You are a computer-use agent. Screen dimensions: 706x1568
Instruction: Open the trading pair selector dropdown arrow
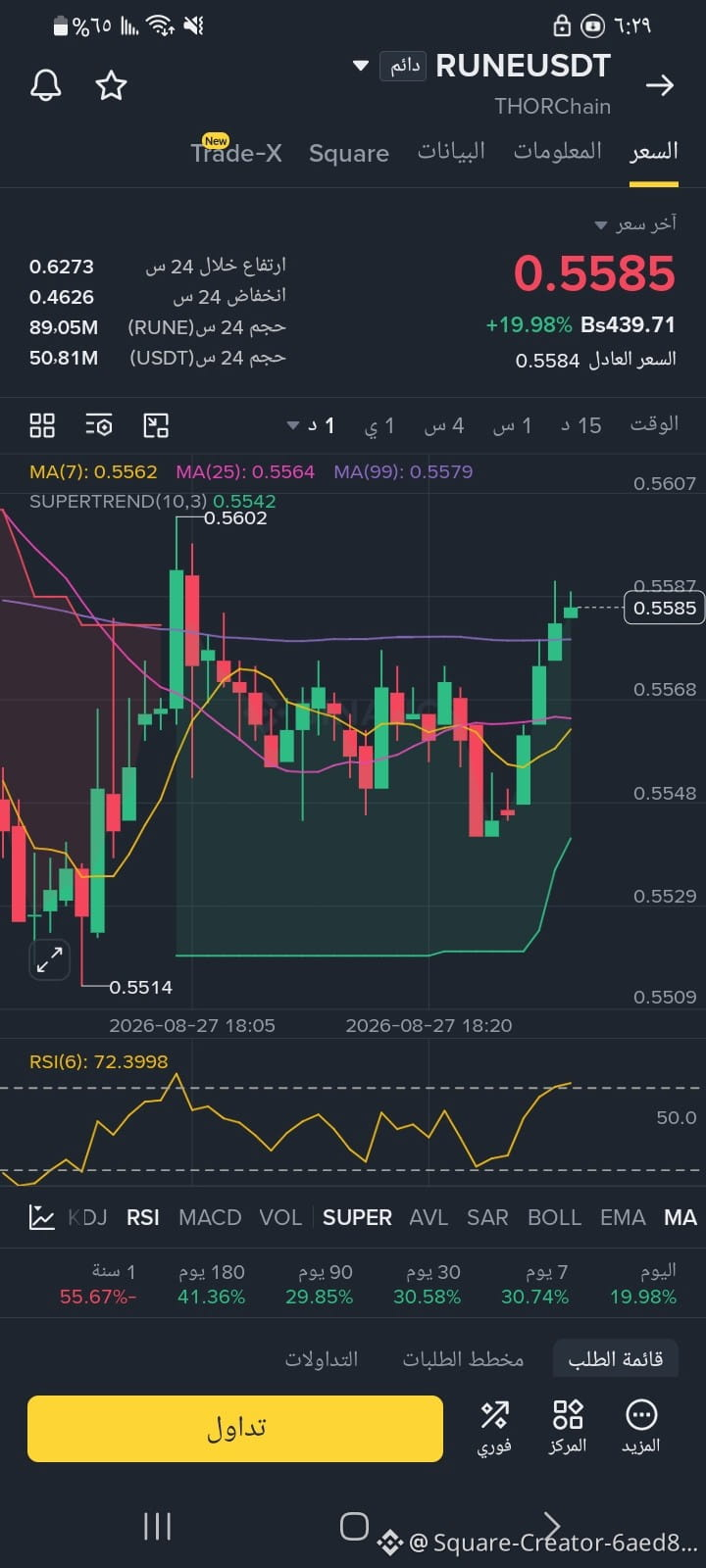360,66
